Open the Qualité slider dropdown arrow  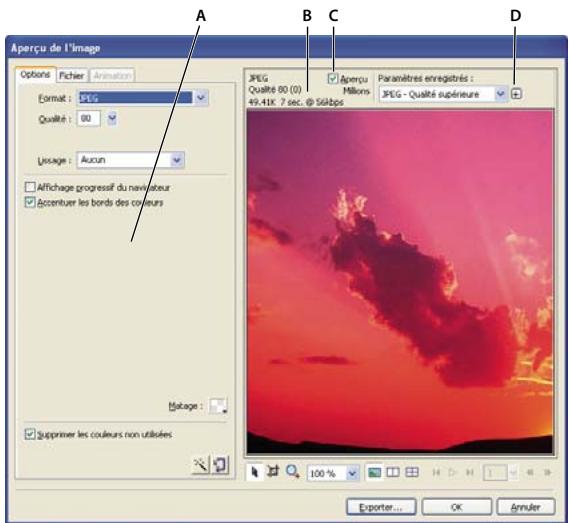click(112, 118)
